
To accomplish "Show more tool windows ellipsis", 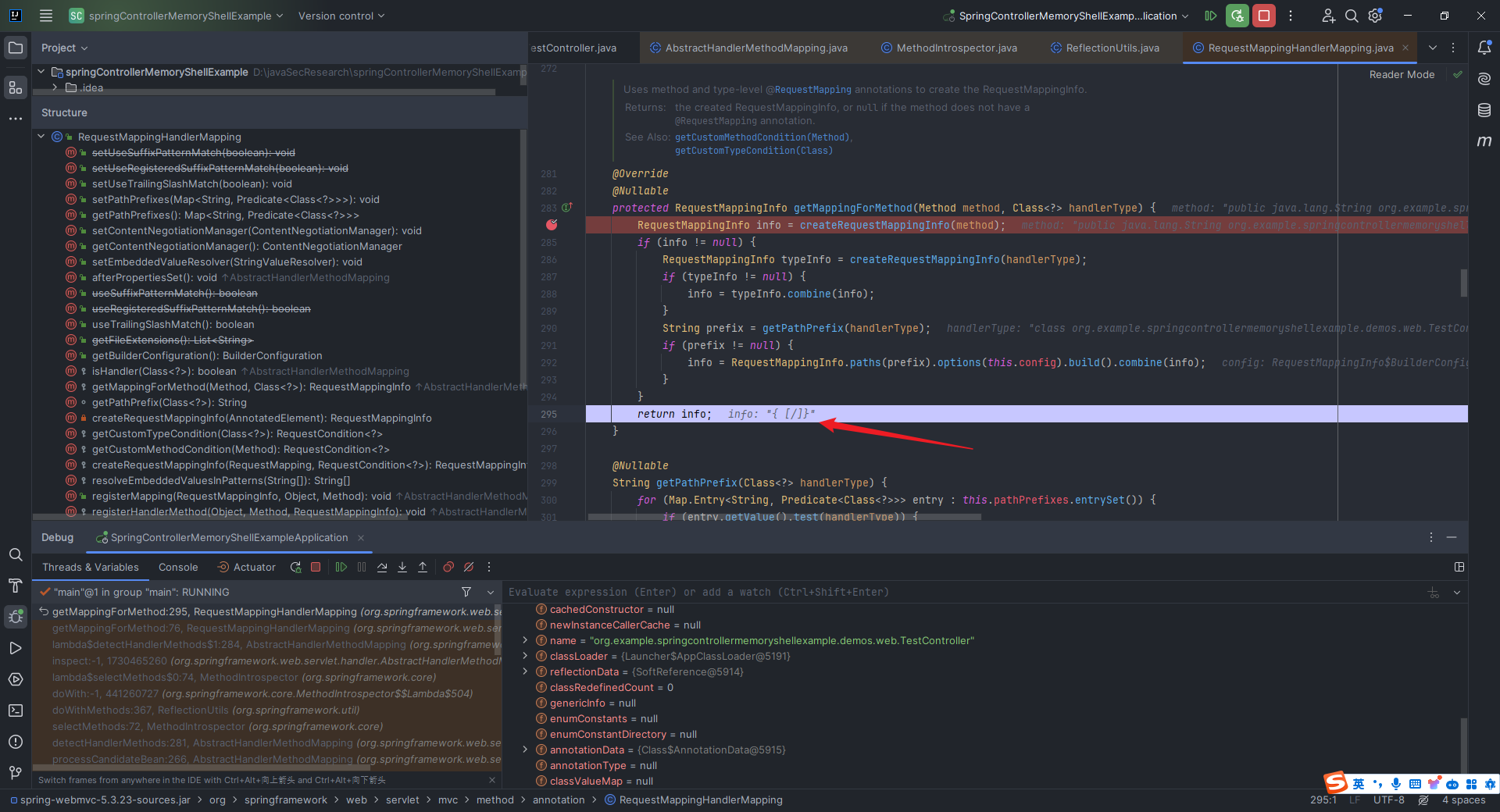I will [x=16, y=119].
